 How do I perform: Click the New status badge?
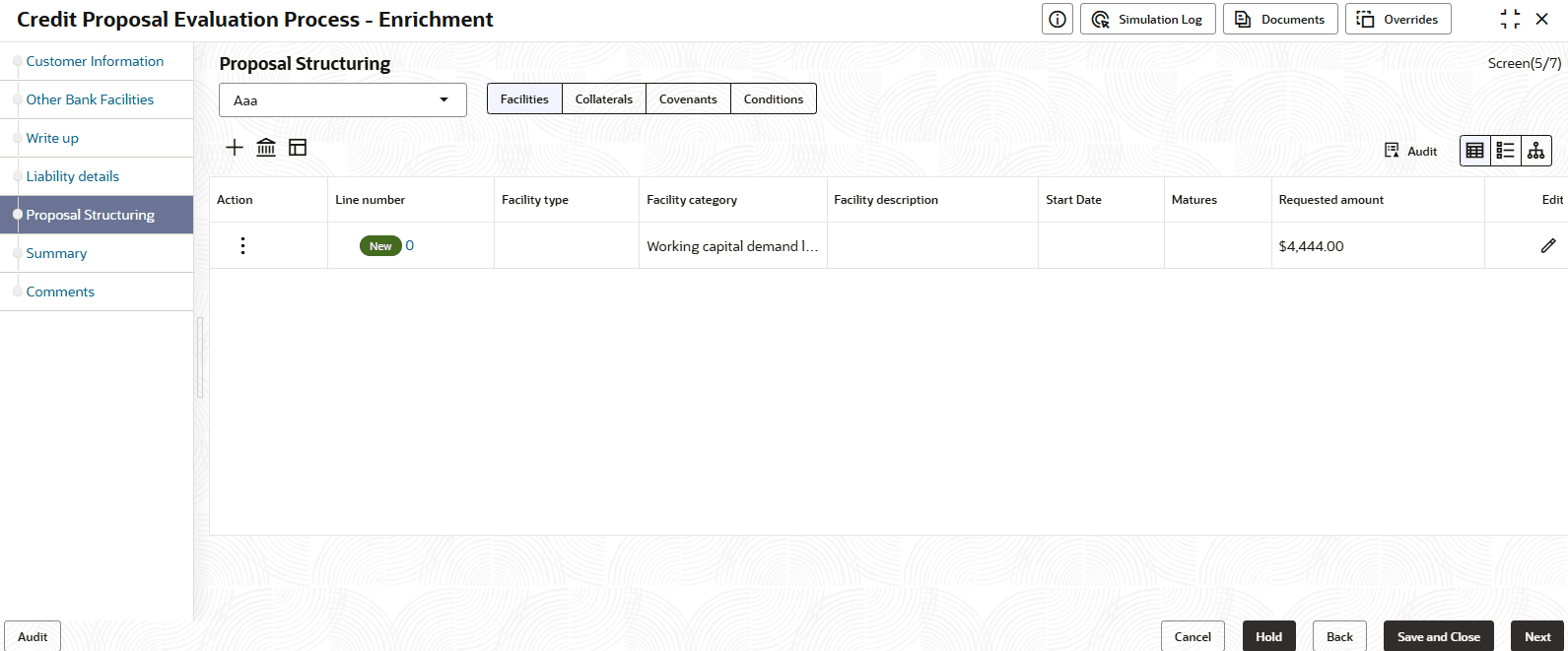(x=380, y=246)
